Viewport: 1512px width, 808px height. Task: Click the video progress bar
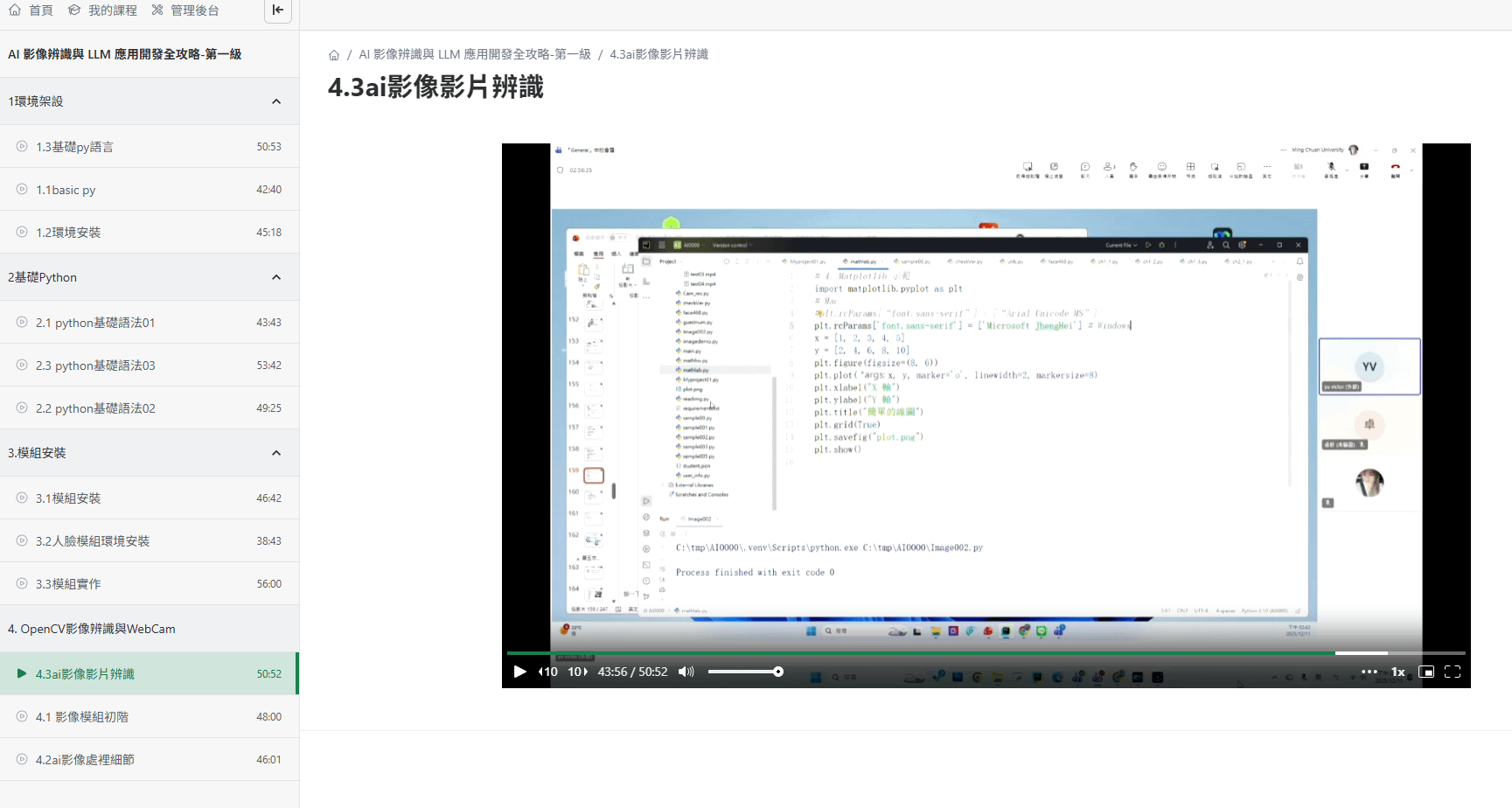(x=962, y=653)
